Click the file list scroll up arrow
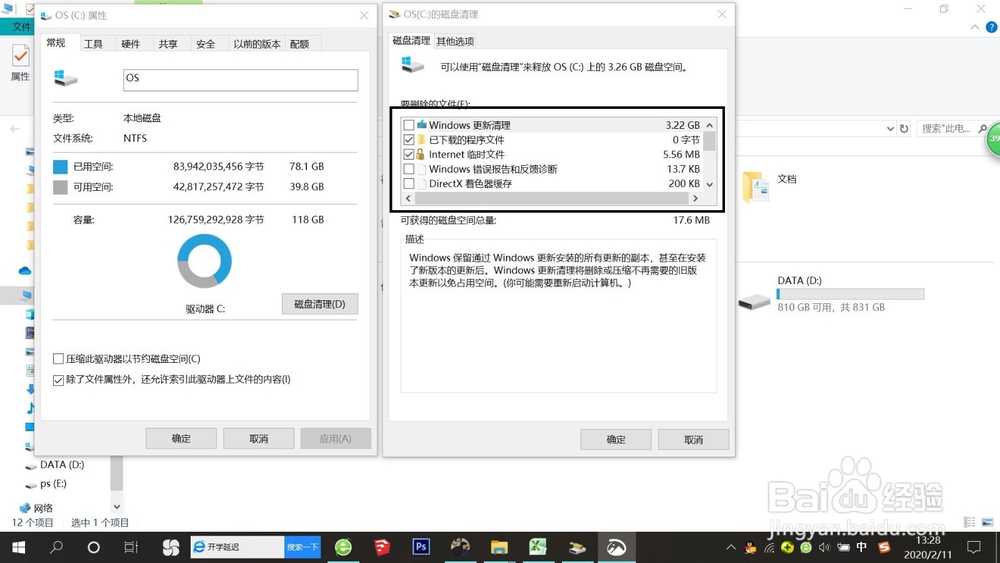This screenshot has height=563, width=1000. [x=709, y=125]
